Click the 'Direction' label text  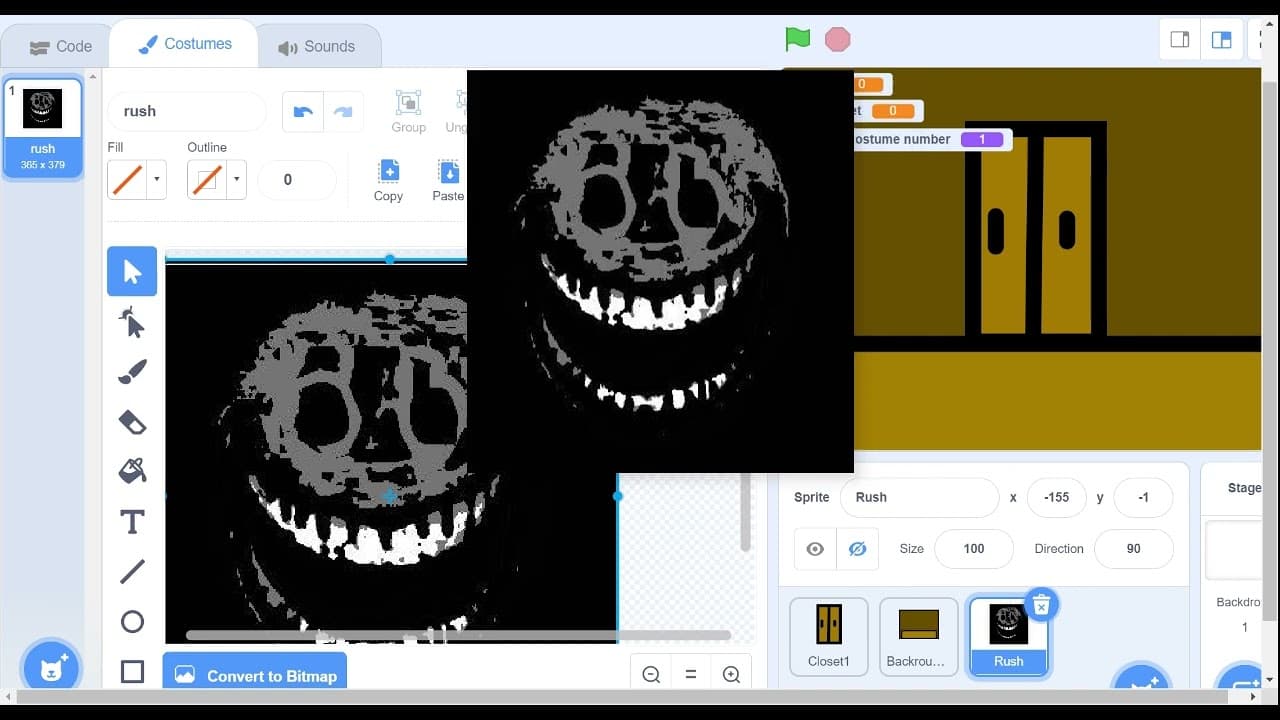click(x=1059, y=549)
